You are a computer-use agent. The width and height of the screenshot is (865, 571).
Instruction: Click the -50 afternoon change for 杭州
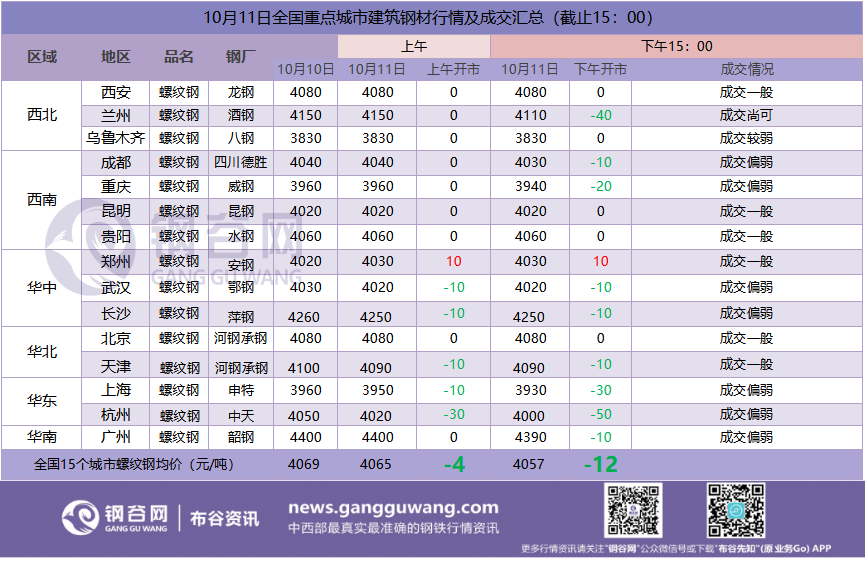[x=601, y=414]
